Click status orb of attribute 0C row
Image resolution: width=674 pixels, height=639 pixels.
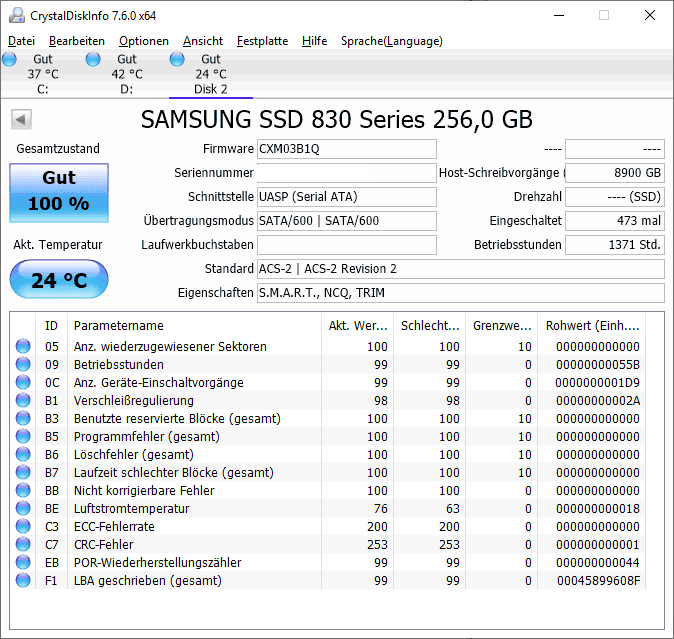23,382
